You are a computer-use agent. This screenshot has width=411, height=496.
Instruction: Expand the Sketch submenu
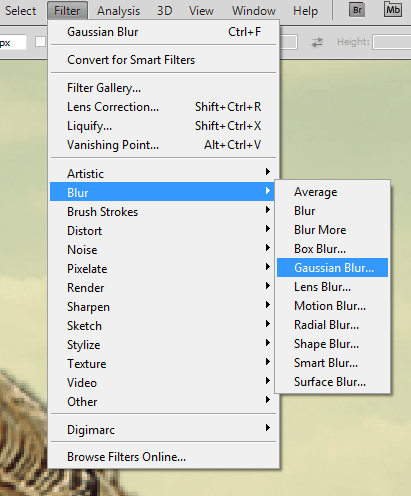point(163,326)
